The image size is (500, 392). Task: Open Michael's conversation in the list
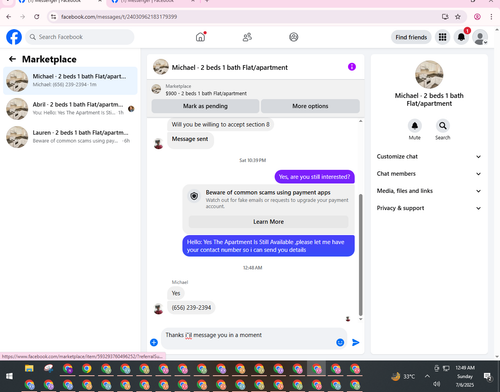coord(70,81)
